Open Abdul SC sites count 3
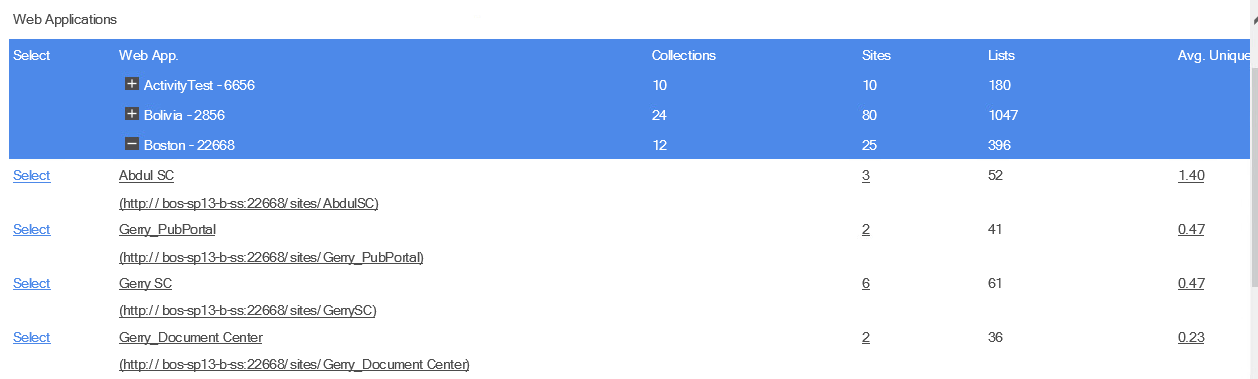The width and height of the screenshot is (1258, 379). [866, 176]
